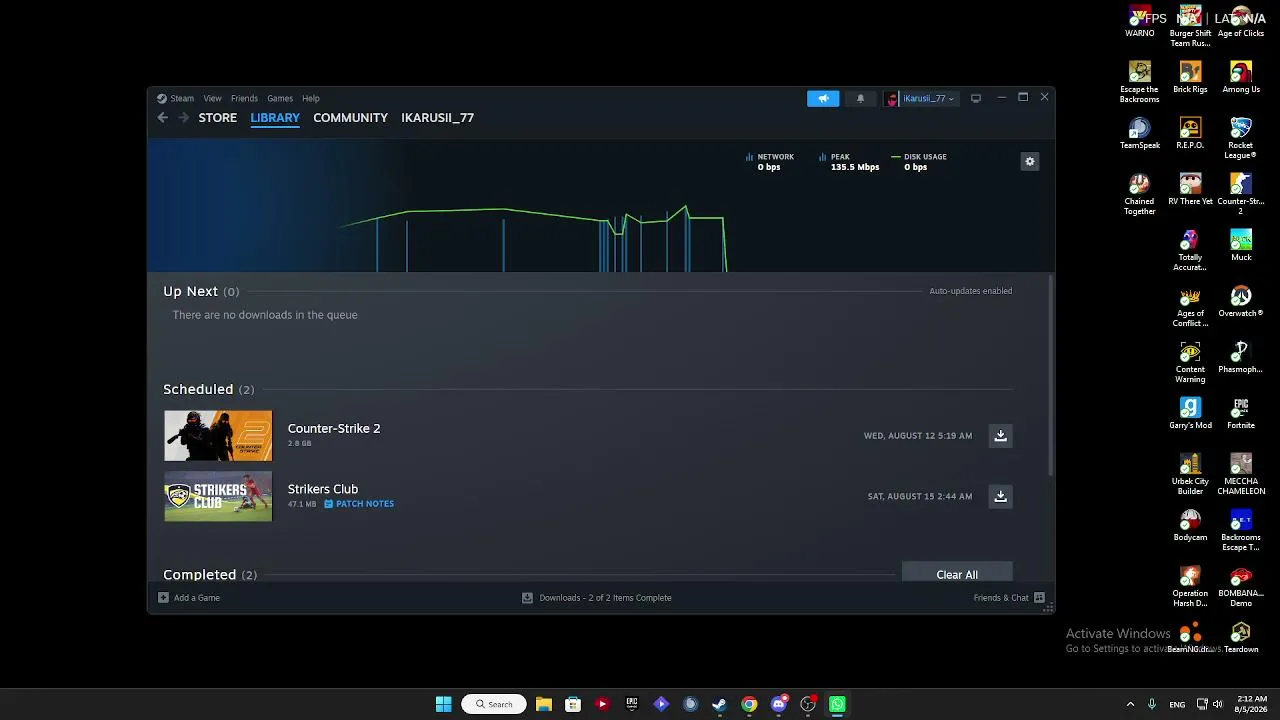
Task: Open the Help menu
Action: coord(311,98)
